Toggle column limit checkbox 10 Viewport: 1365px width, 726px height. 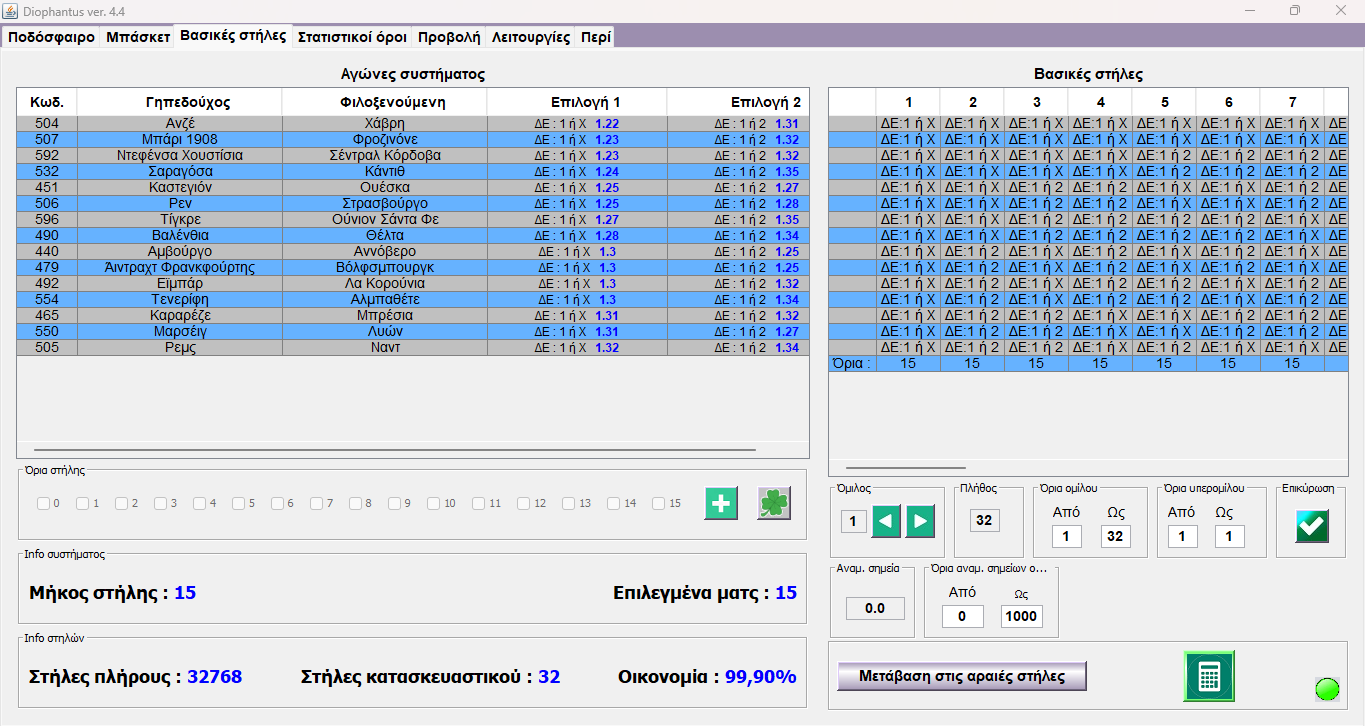(434, 503)
